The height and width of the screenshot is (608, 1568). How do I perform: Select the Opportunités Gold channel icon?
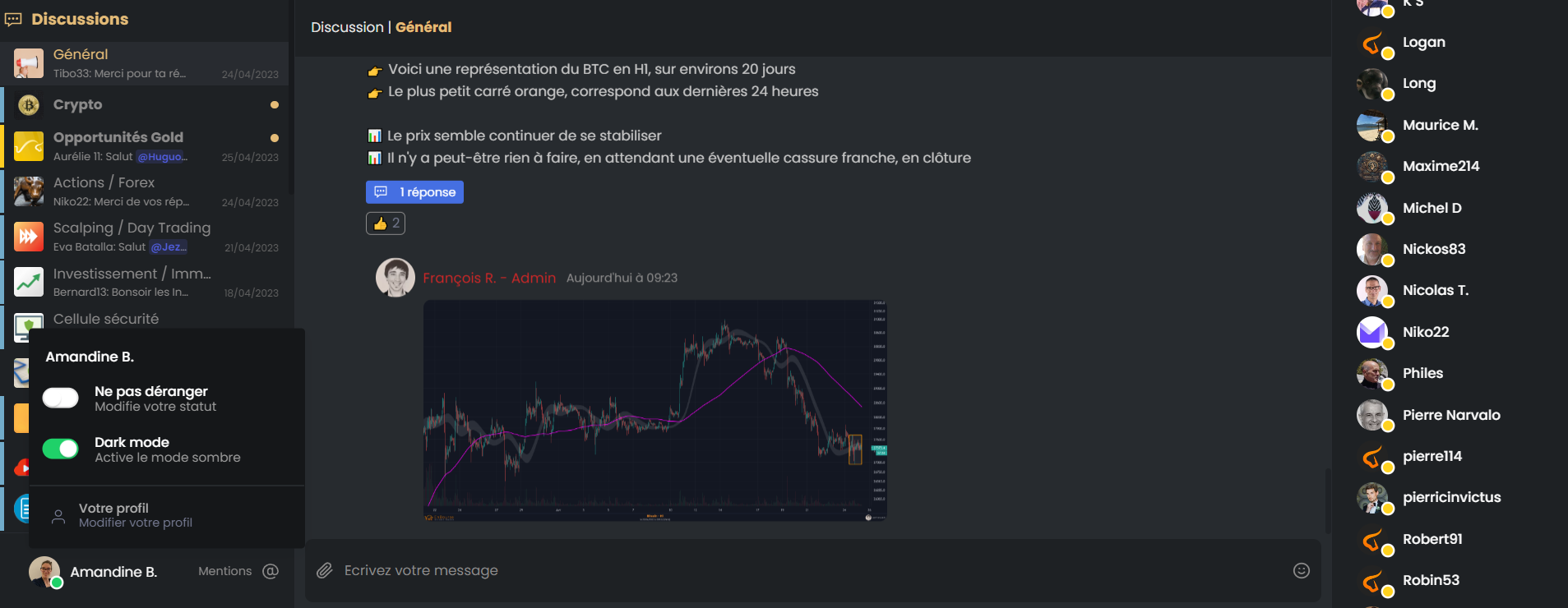point(29,146)
